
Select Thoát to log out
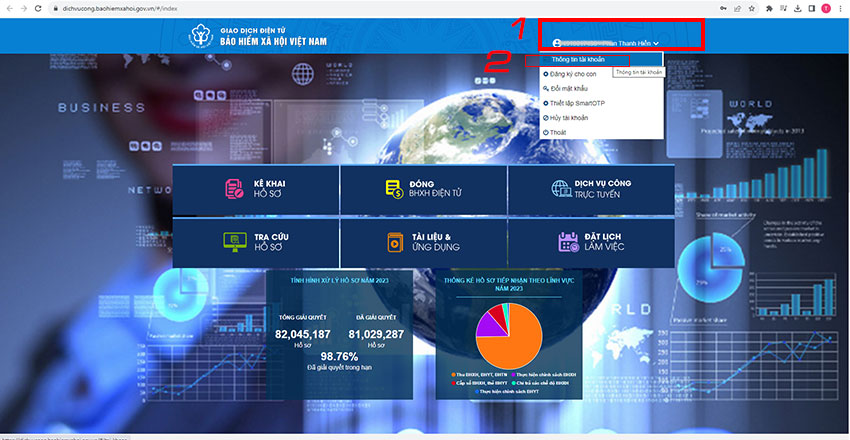601,132
